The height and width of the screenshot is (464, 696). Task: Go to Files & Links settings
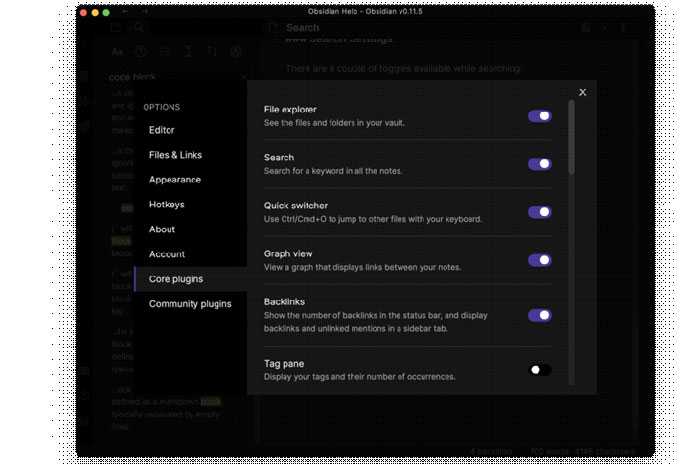click(x=175, y=155)
